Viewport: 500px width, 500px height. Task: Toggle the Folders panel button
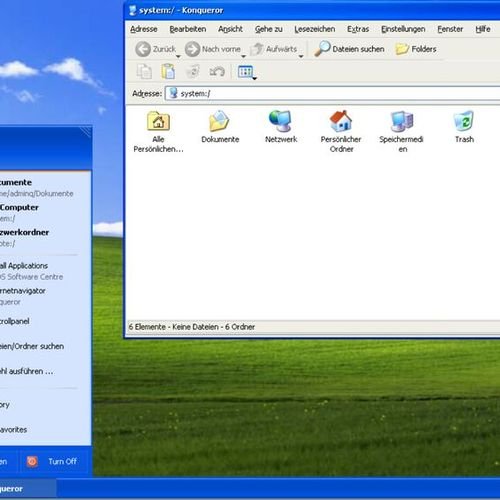coord(416,49)
